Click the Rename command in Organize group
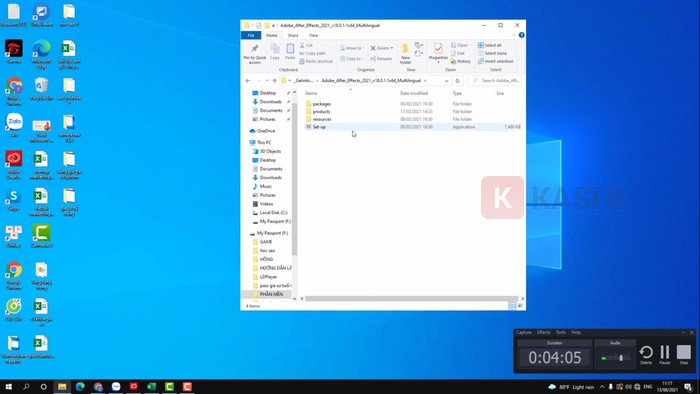The image size is (700, 394). (381, 58)
